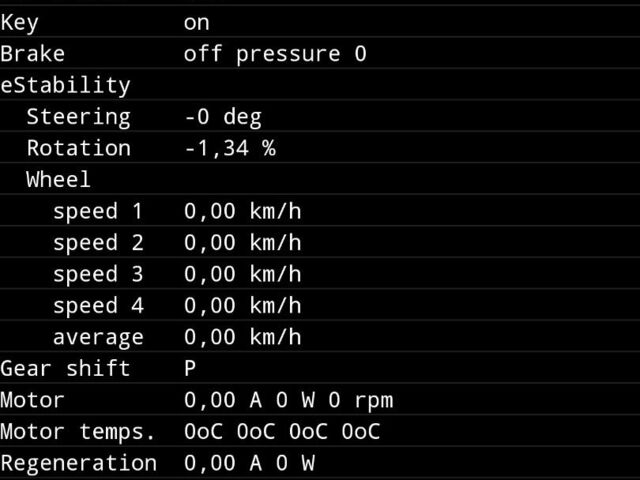This screenshot has width=640, height=480.
Task: Select the gear shift value "P"
Action: pyautogui.click(x=190, y=369)
